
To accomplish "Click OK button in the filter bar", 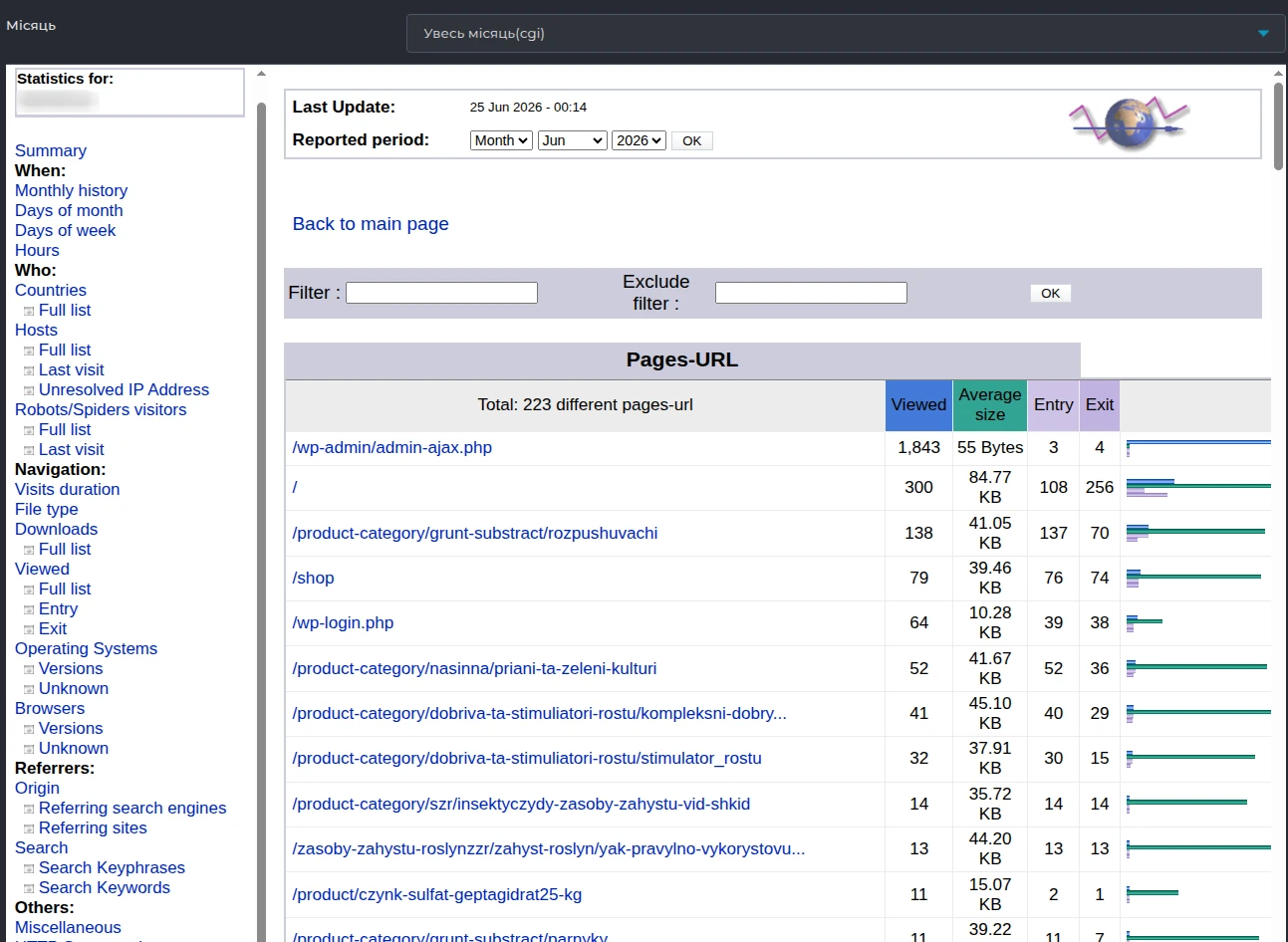I will 1051,293.
